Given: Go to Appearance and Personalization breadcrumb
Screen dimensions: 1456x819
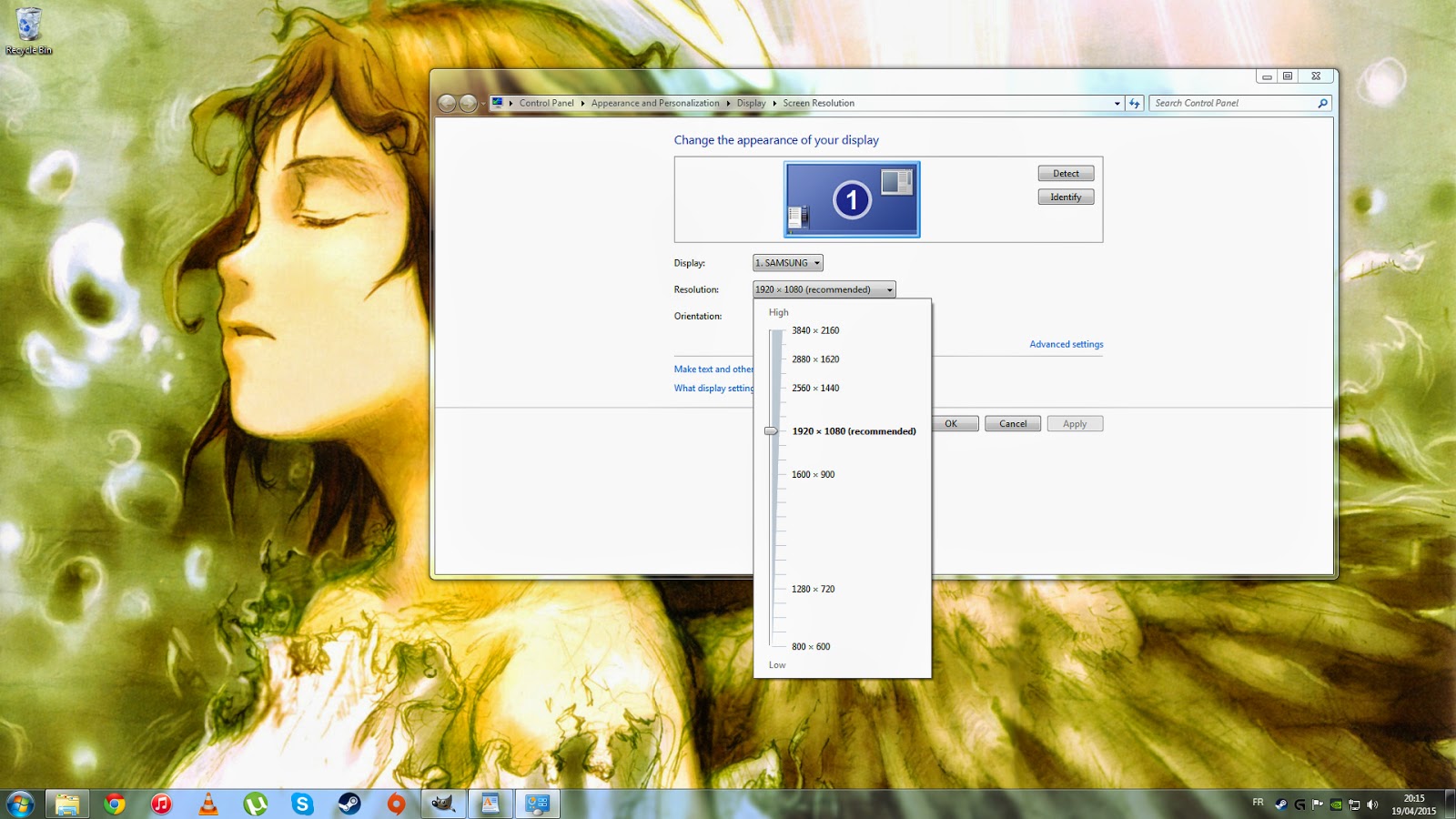Looking at the screenshot, I should [x=655, y=104].
